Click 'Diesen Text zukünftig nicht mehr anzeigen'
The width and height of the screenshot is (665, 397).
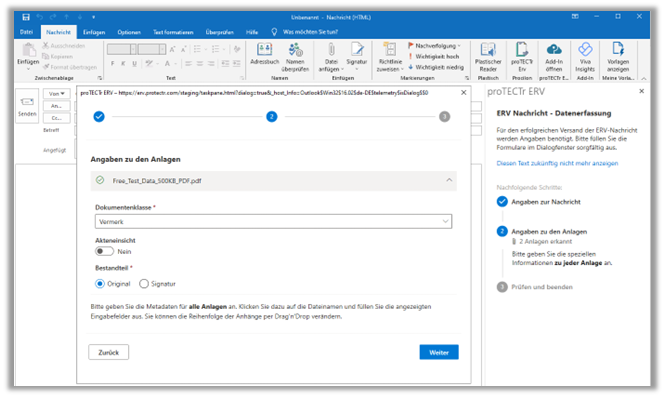click(557, 163)
